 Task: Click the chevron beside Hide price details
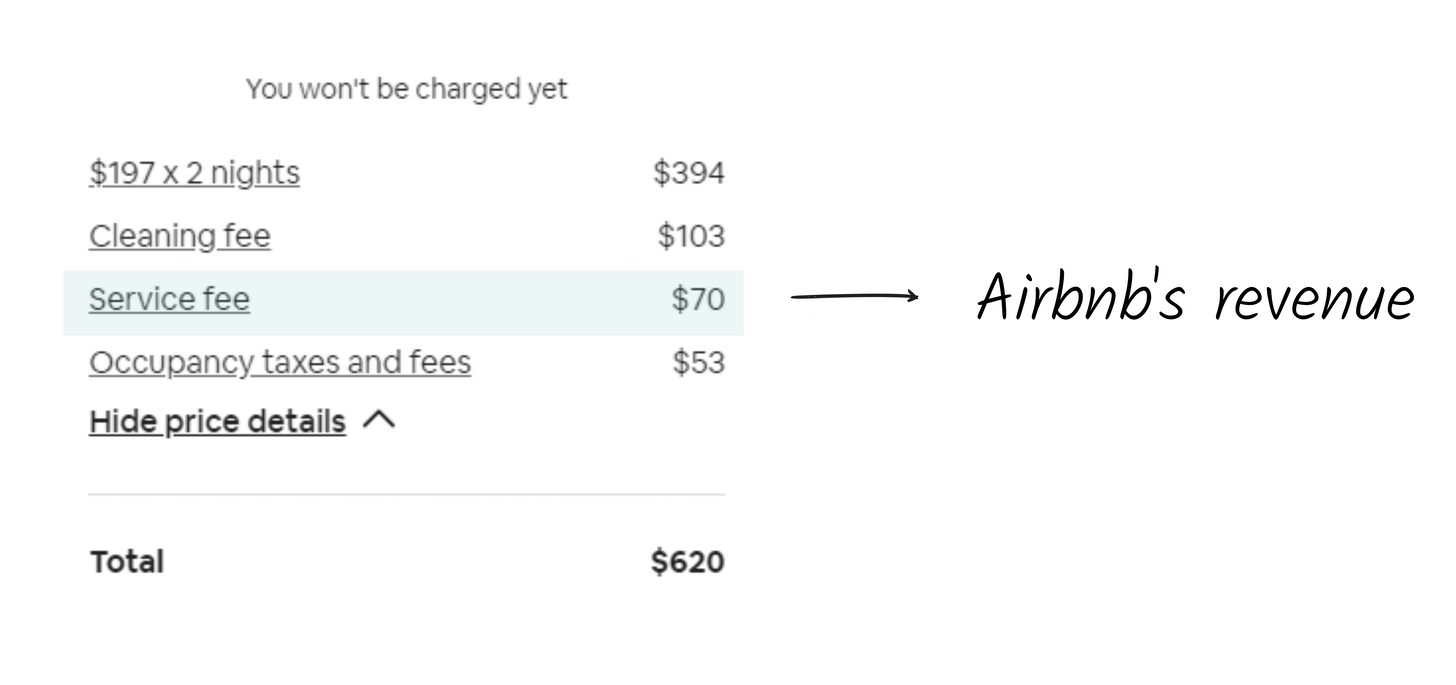point(379,421)
